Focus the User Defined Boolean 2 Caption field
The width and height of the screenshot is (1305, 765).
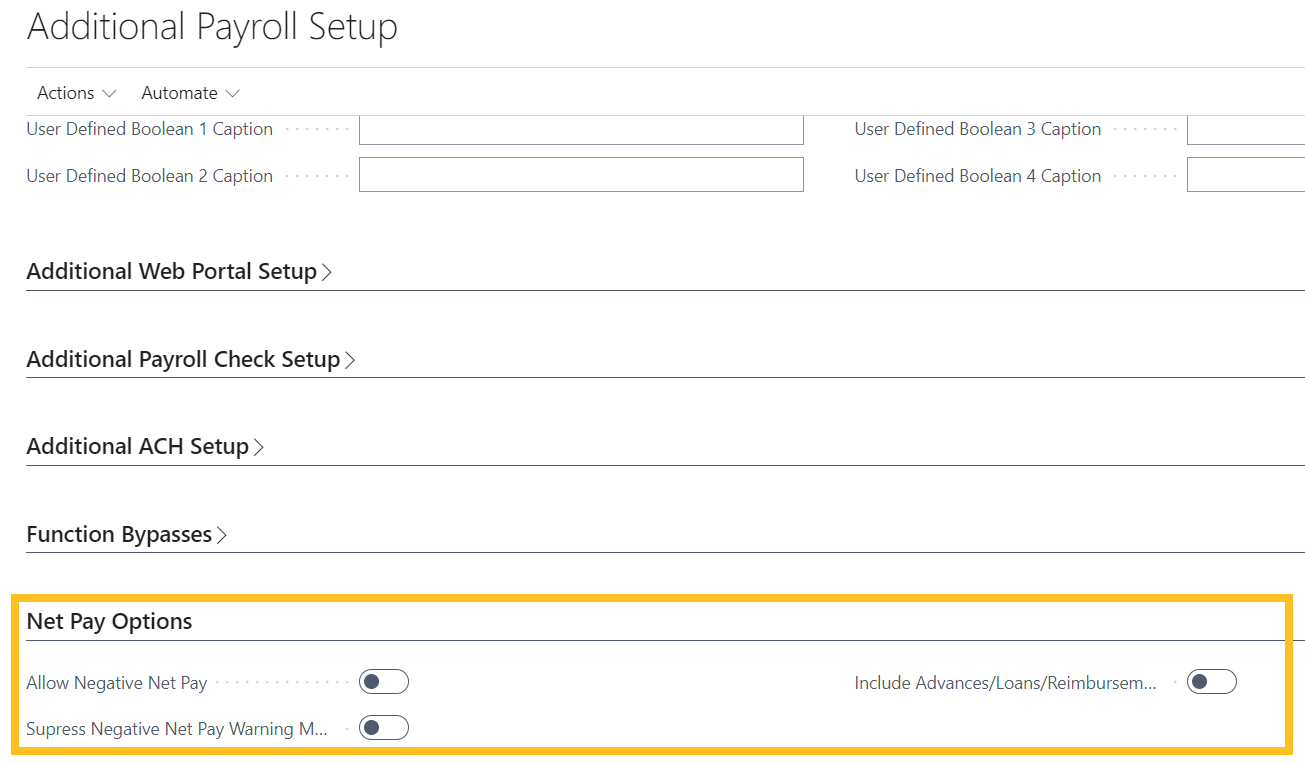pos(581,175)
